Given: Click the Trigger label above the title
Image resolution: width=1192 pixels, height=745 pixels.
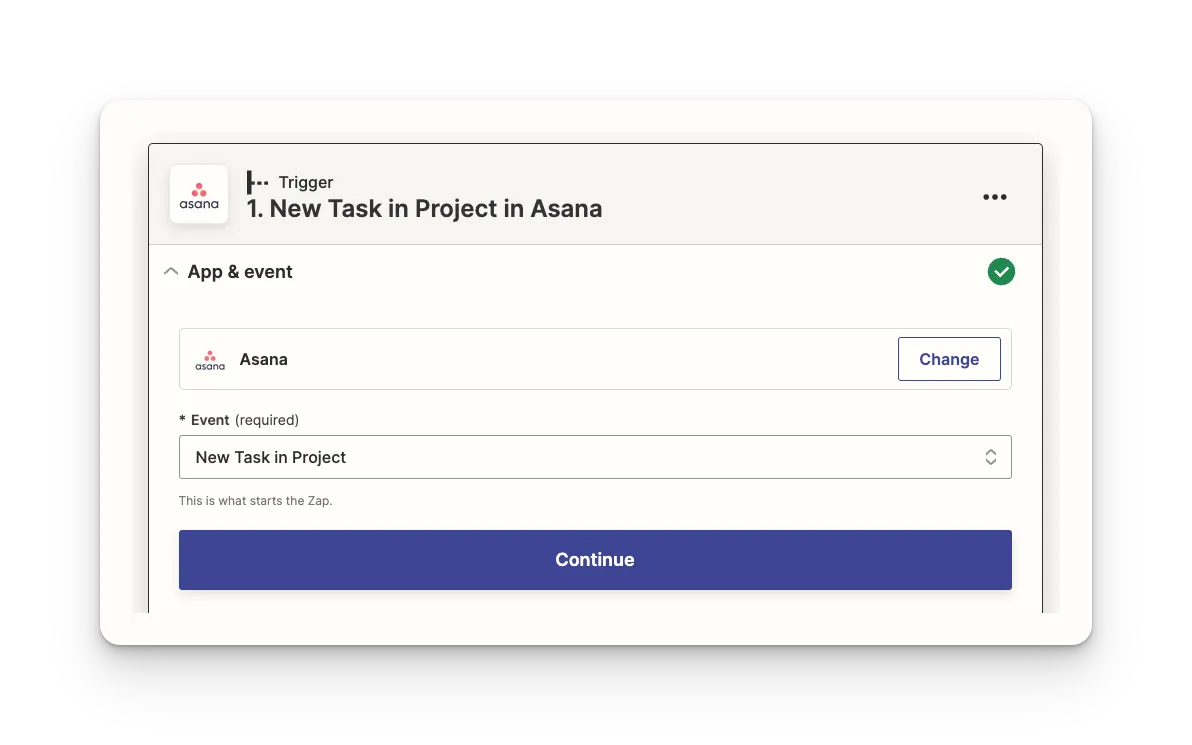Looking at the screenshot, I should point(306,182).
